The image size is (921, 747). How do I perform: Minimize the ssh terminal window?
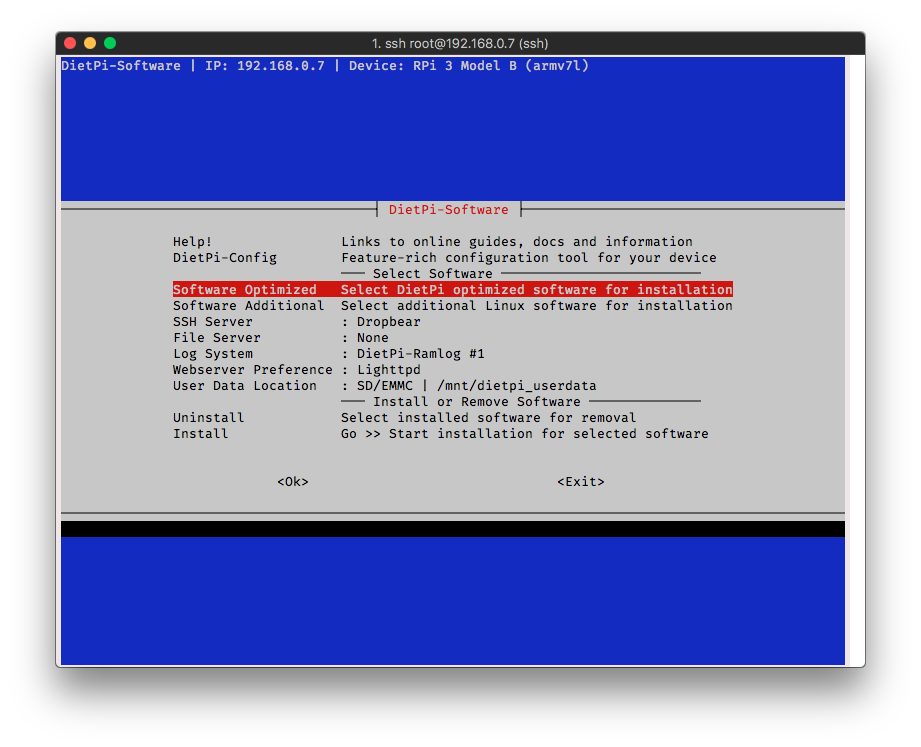[x=90, y=43]
